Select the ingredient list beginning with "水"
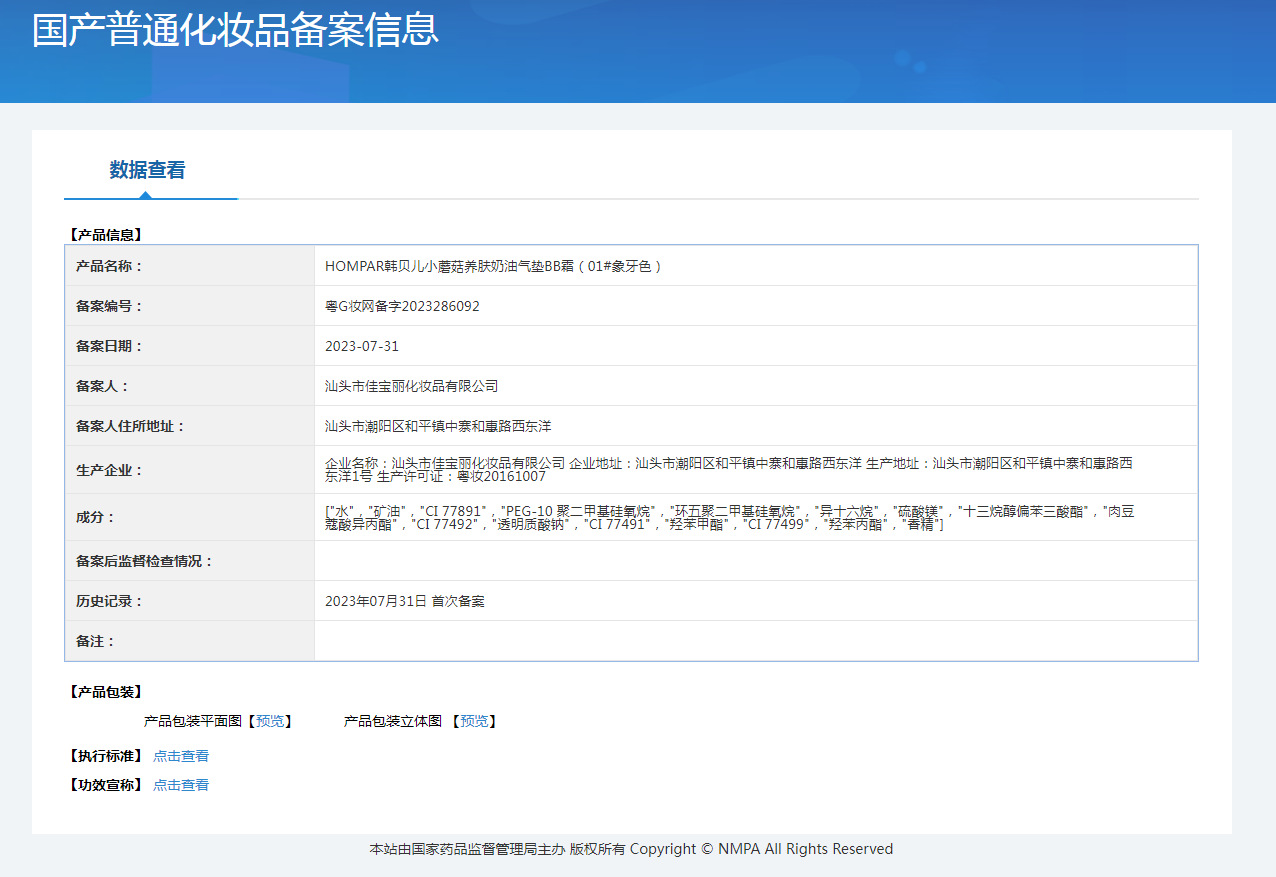The image size is (1276, 877). tap(730, 517)
